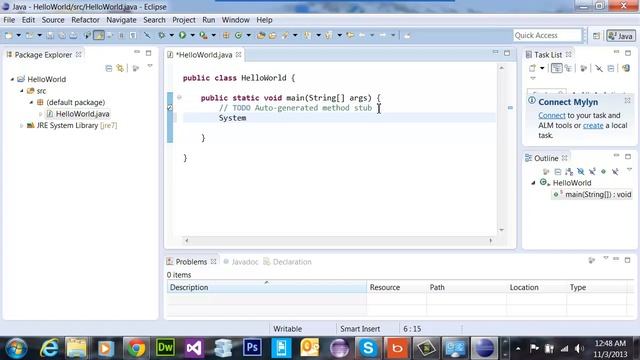Open the Debug button dropdown arrow

(171, 36)
